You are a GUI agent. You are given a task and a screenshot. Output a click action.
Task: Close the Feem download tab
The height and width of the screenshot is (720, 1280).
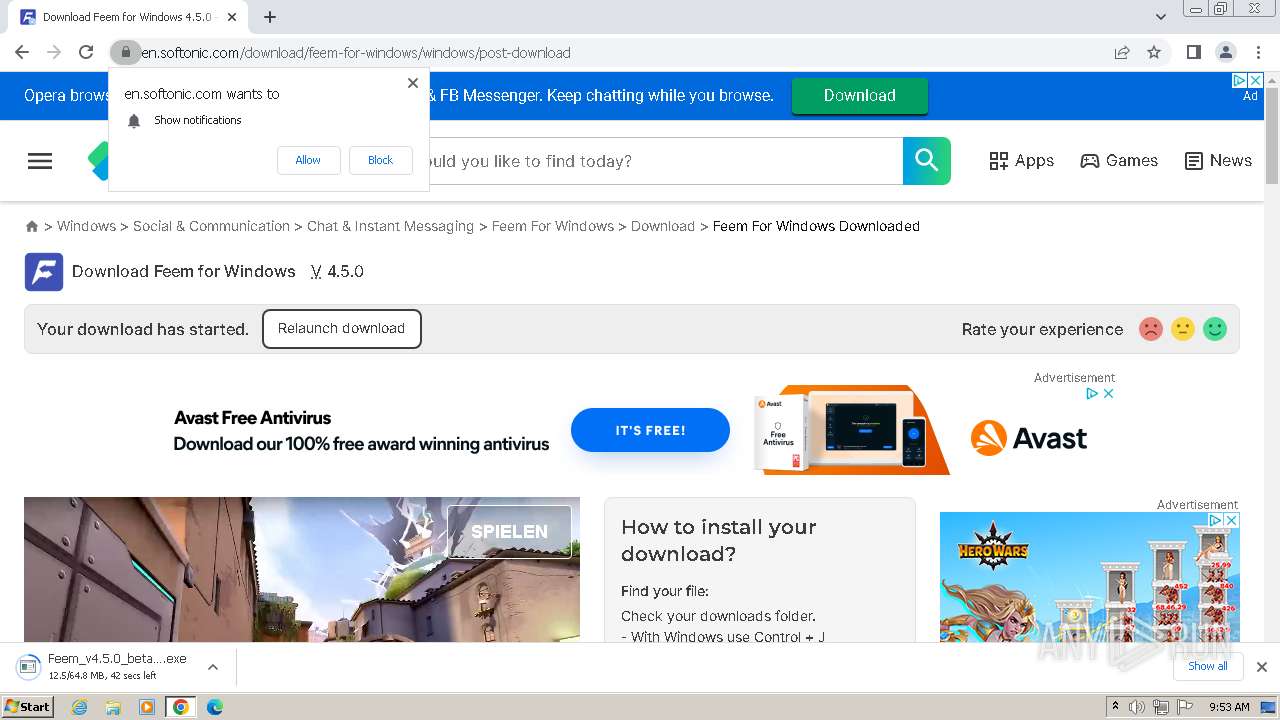pyautogui.click(x=233, y=17)
